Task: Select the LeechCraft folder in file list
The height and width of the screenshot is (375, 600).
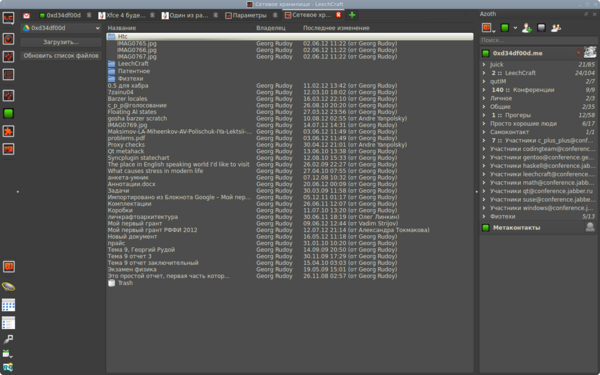Action: [290, 64]
